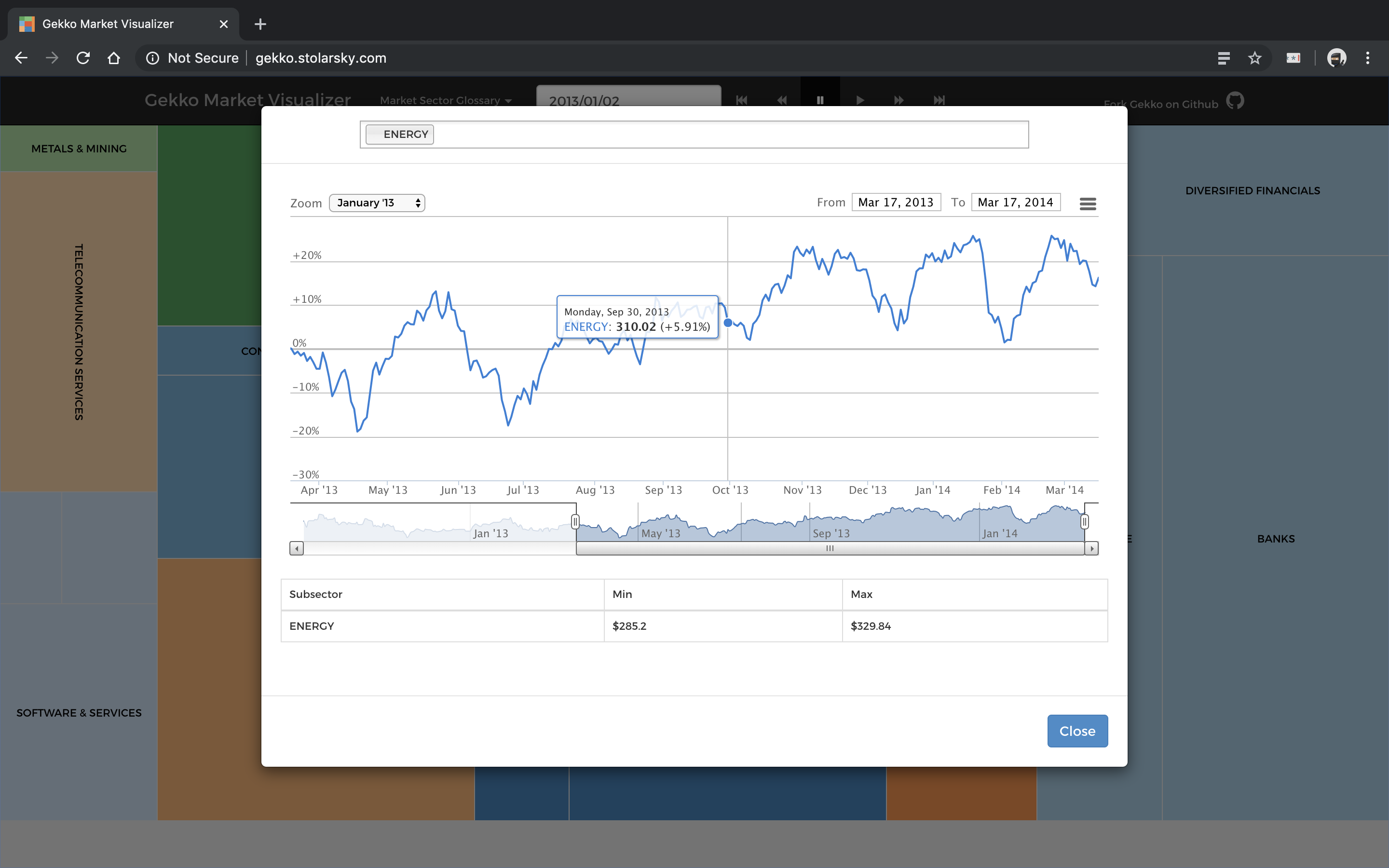The width and height of the screenshot is (1389, 868).
Task: Click the ENERGY table row cell
Action: pyautogui.click(x=442, y=626)
